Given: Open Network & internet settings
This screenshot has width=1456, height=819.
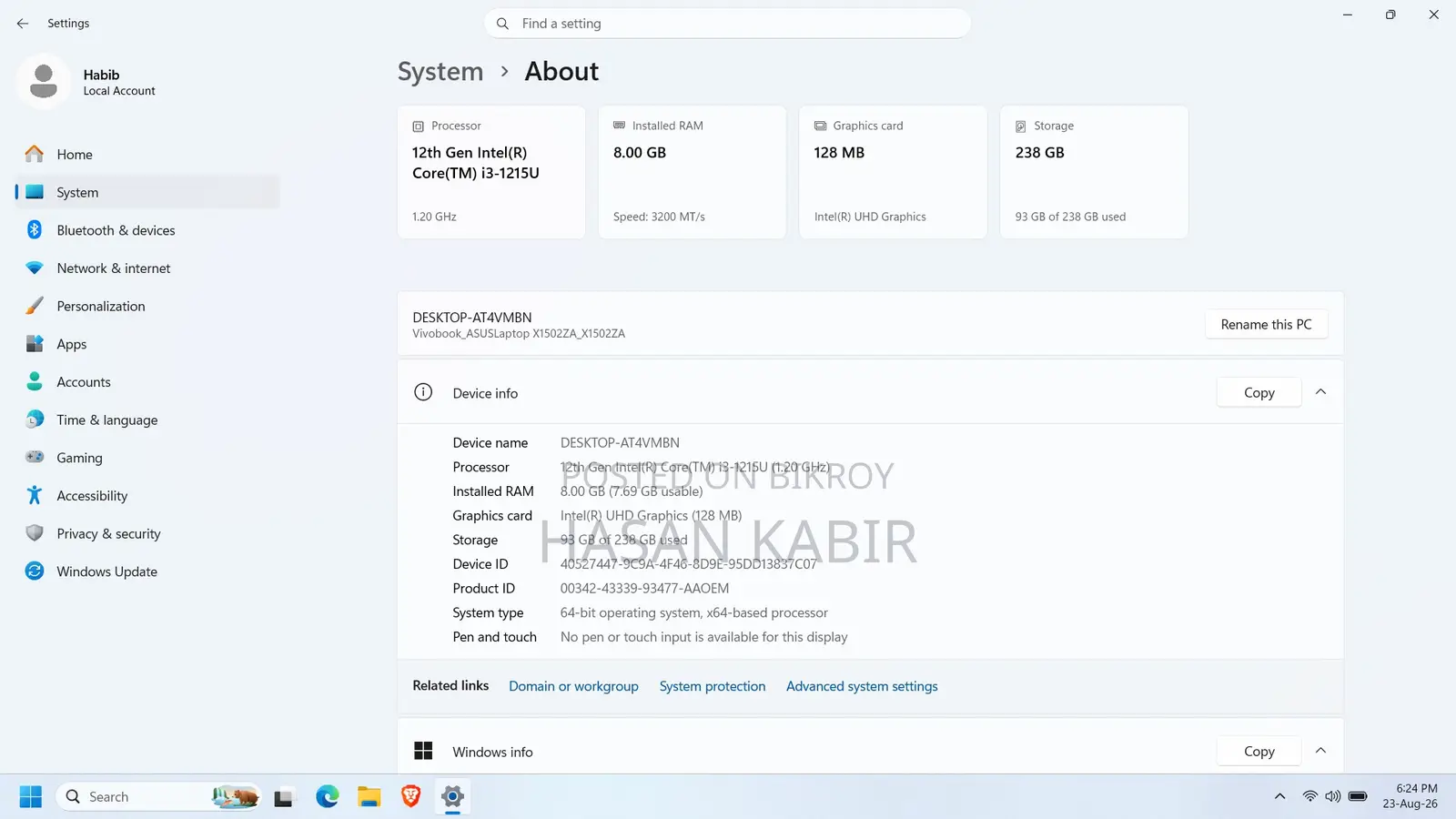Looking at the screenshot, I should tap(147, 268).
